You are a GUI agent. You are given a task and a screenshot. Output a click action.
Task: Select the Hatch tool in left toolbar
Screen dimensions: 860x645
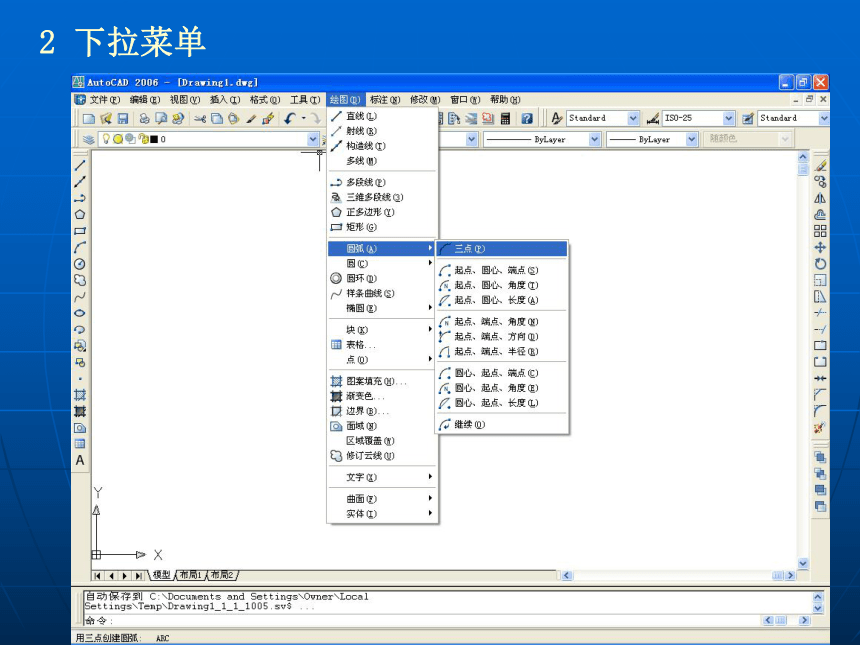[x=80, y=395]
